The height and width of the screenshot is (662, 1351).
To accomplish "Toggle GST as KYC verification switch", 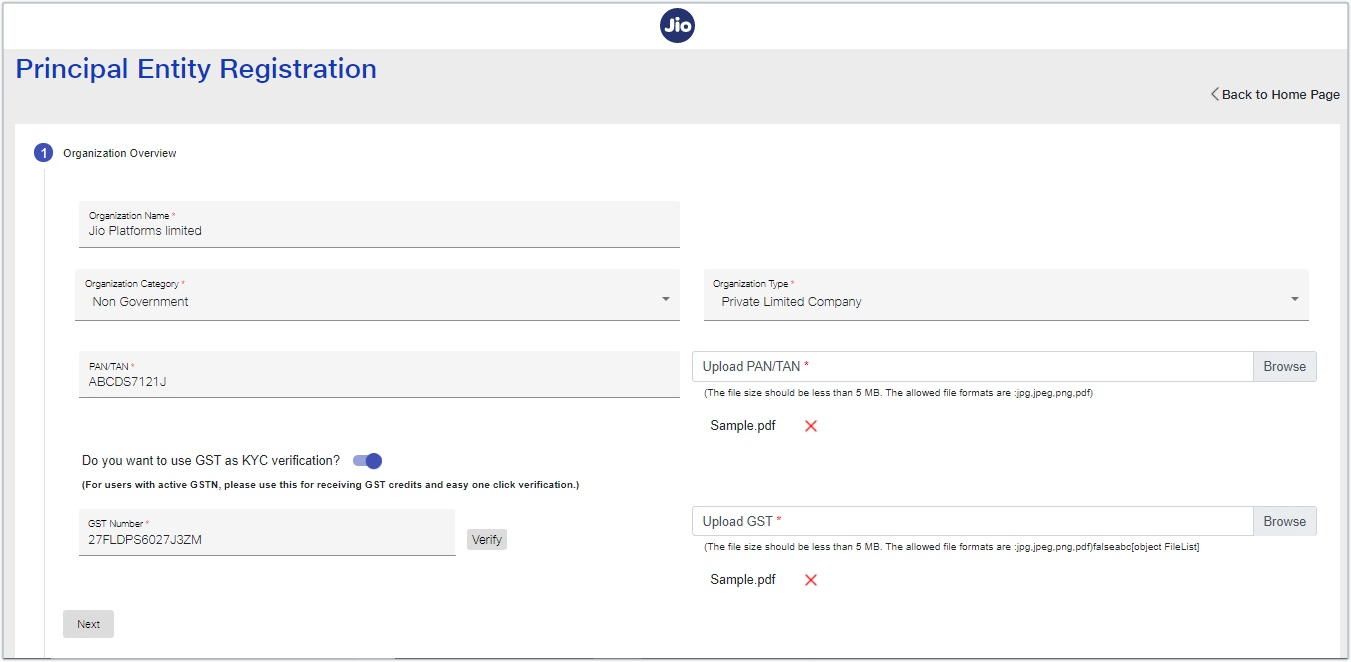I will [x=367, y=461].
